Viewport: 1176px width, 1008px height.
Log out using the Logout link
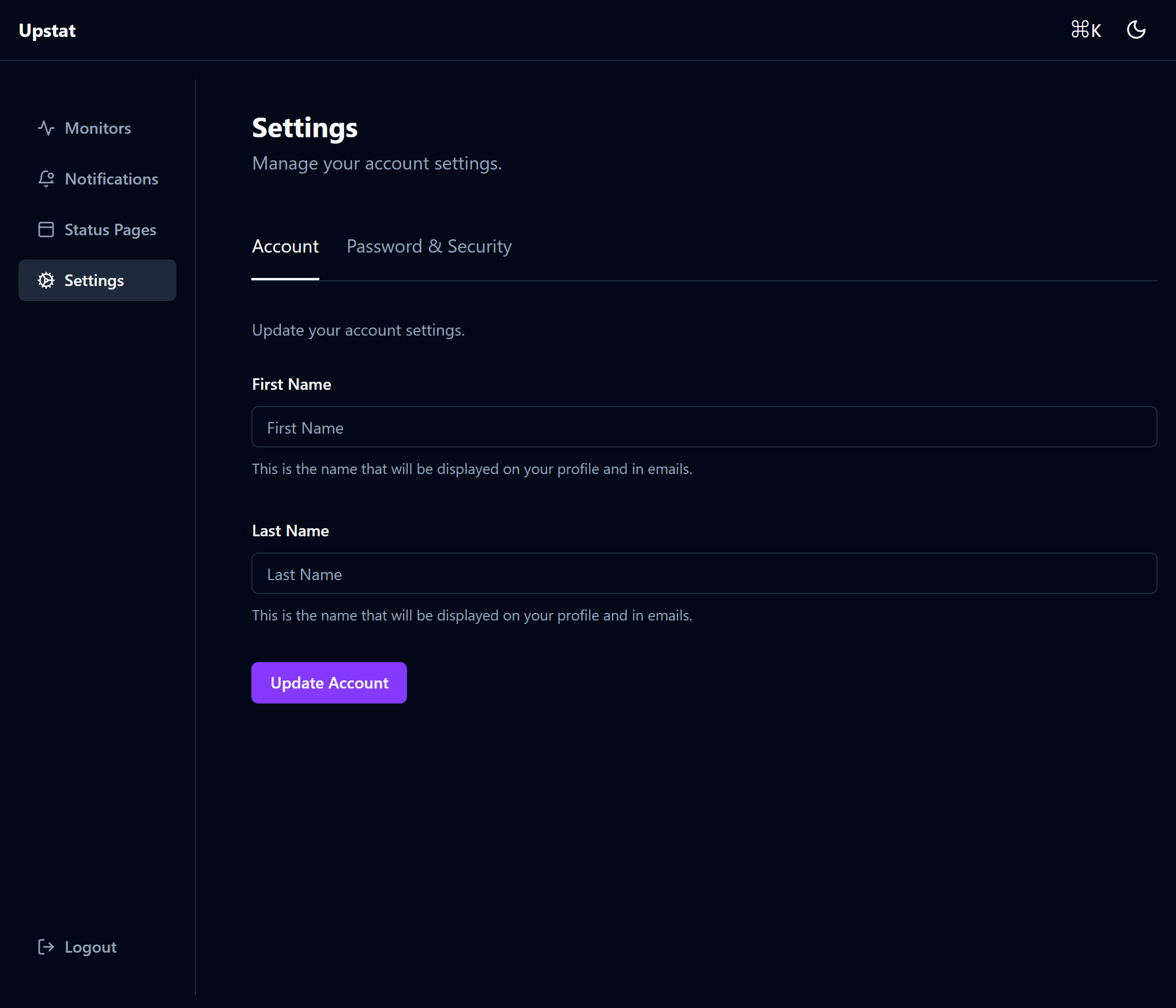(91, 947)
